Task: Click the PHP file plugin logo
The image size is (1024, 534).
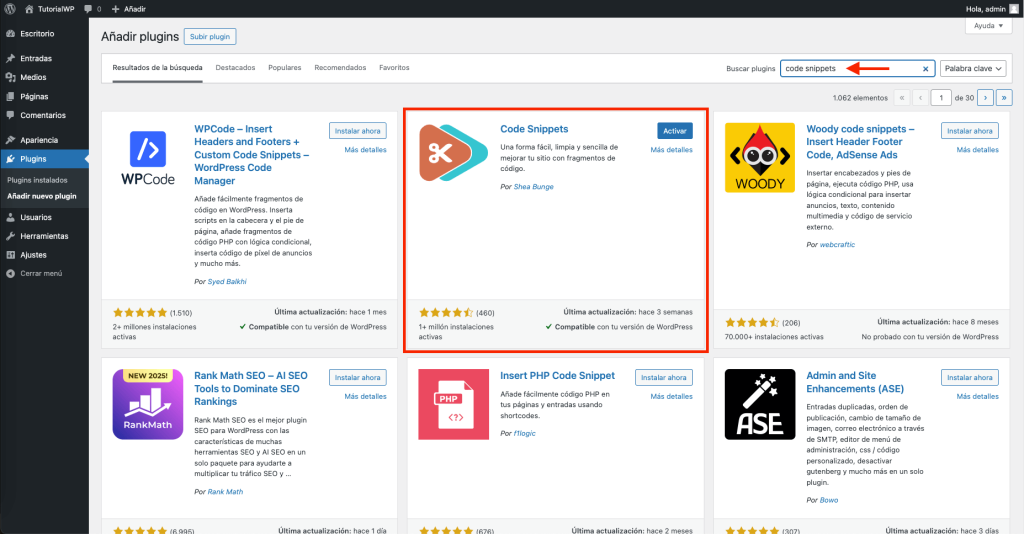Action: pyautogui.click(x=454, y=405)
